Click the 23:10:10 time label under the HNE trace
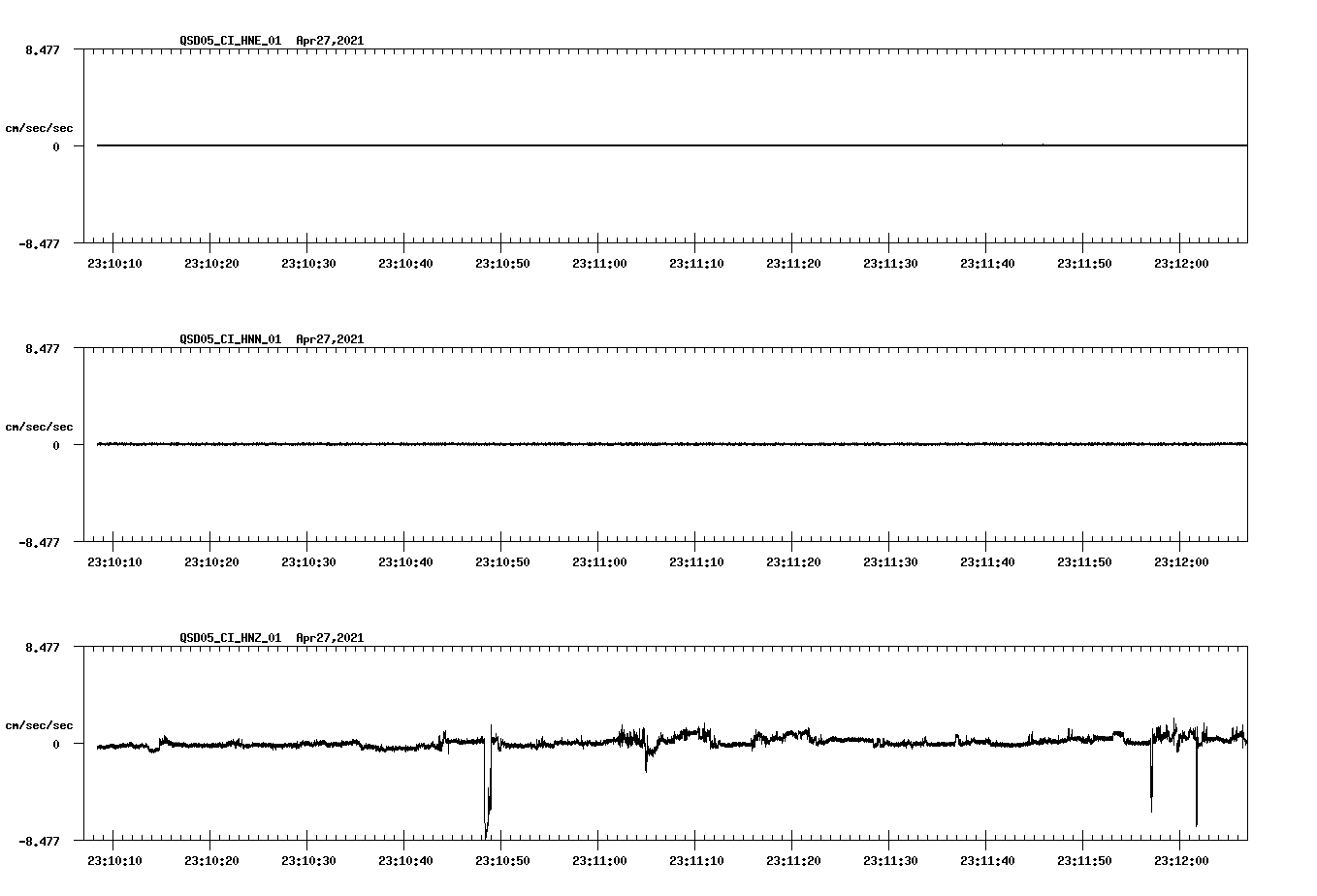Image resolution: width=1317 pixels, height=896 pixels. pyautogui.click(x=114, y=261)
